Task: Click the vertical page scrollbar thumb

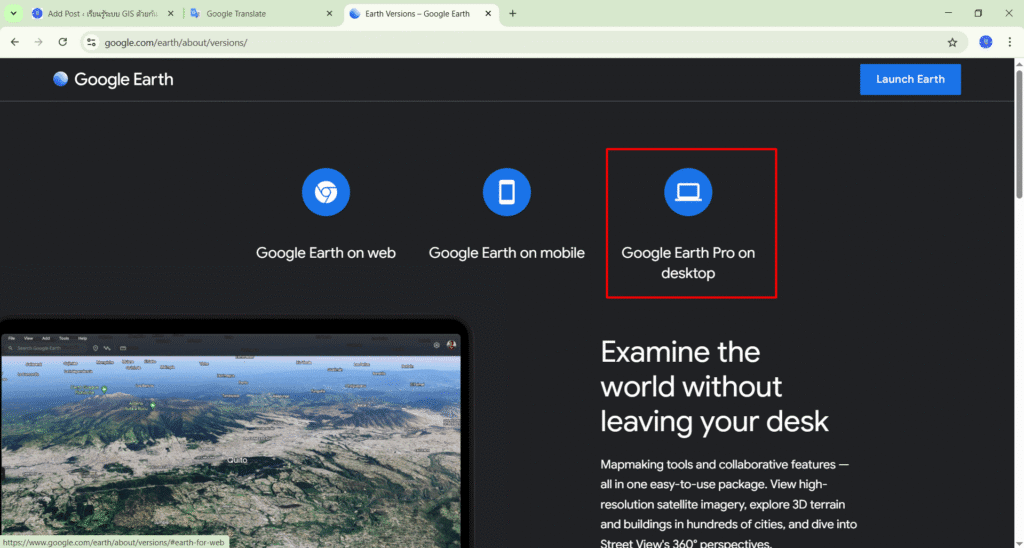Action: pyautogui.click(x=1019, y=134)
